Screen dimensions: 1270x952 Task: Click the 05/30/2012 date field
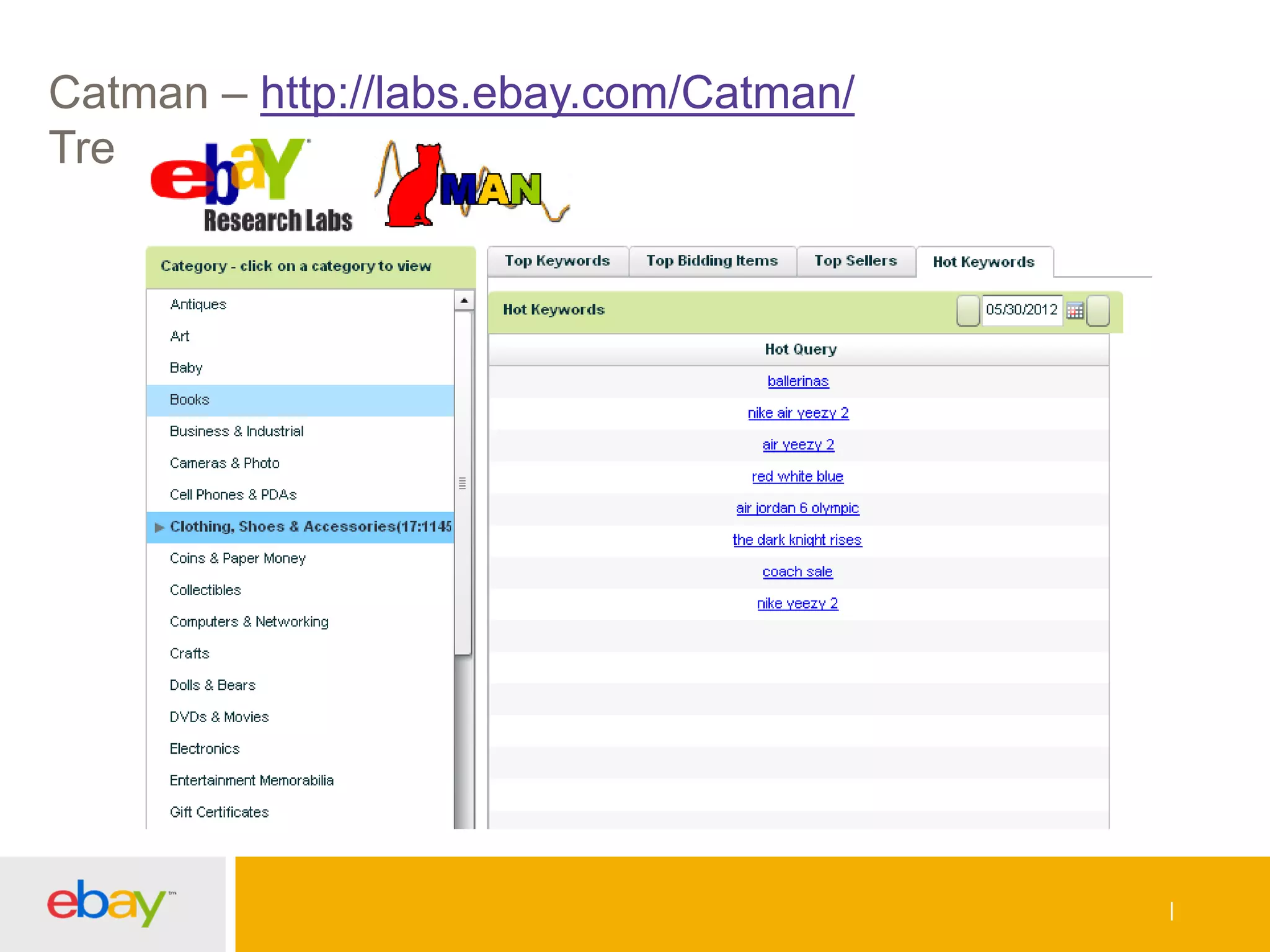(1021, 310)
